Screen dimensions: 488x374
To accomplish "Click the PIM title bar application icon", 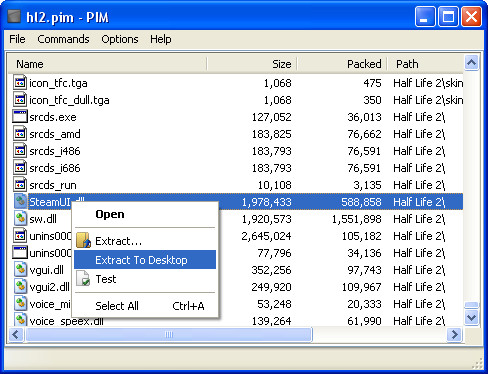I will click(14, 17).
